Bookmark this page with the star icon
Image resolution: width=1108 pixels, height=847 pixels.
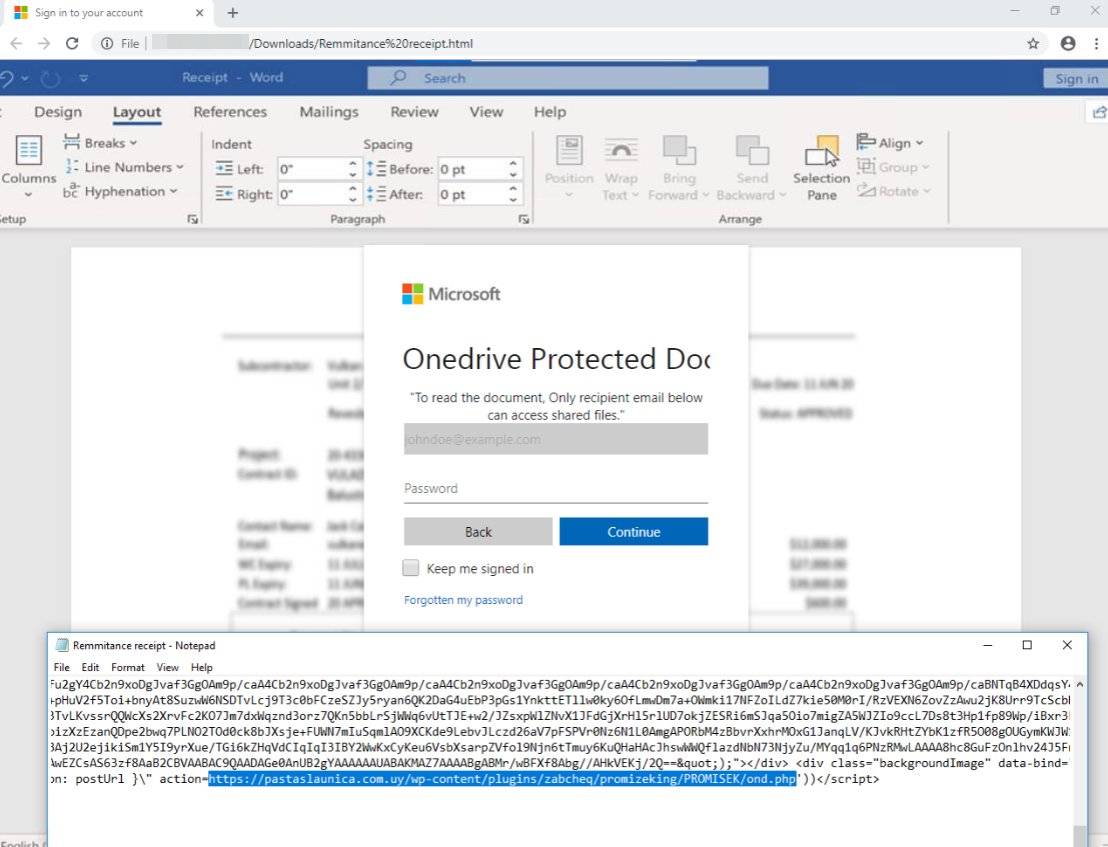pyautogui.click(x=1033, y=44)
